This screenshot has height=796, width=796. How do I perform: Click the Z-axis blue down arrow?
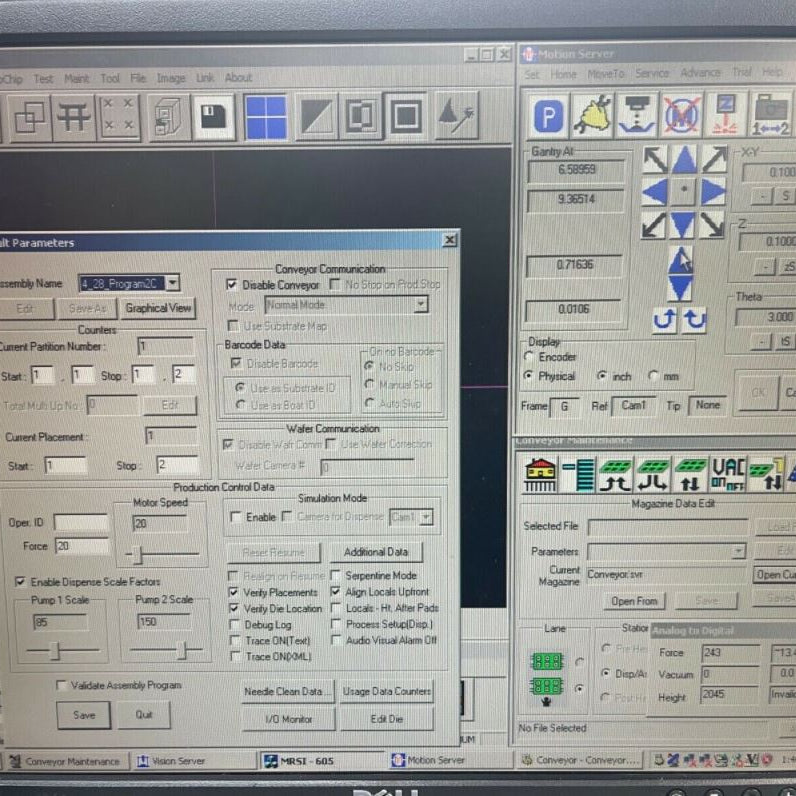[680, 288]
